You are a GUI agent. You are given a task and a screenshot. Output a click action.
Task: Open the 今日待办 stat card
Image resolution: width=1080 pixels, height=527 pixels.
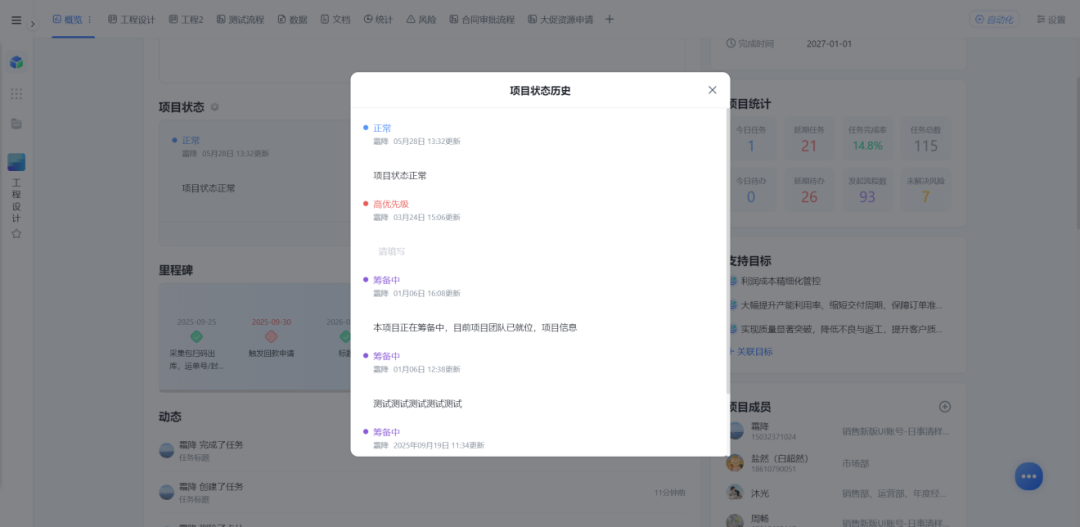tap(751, 189)
